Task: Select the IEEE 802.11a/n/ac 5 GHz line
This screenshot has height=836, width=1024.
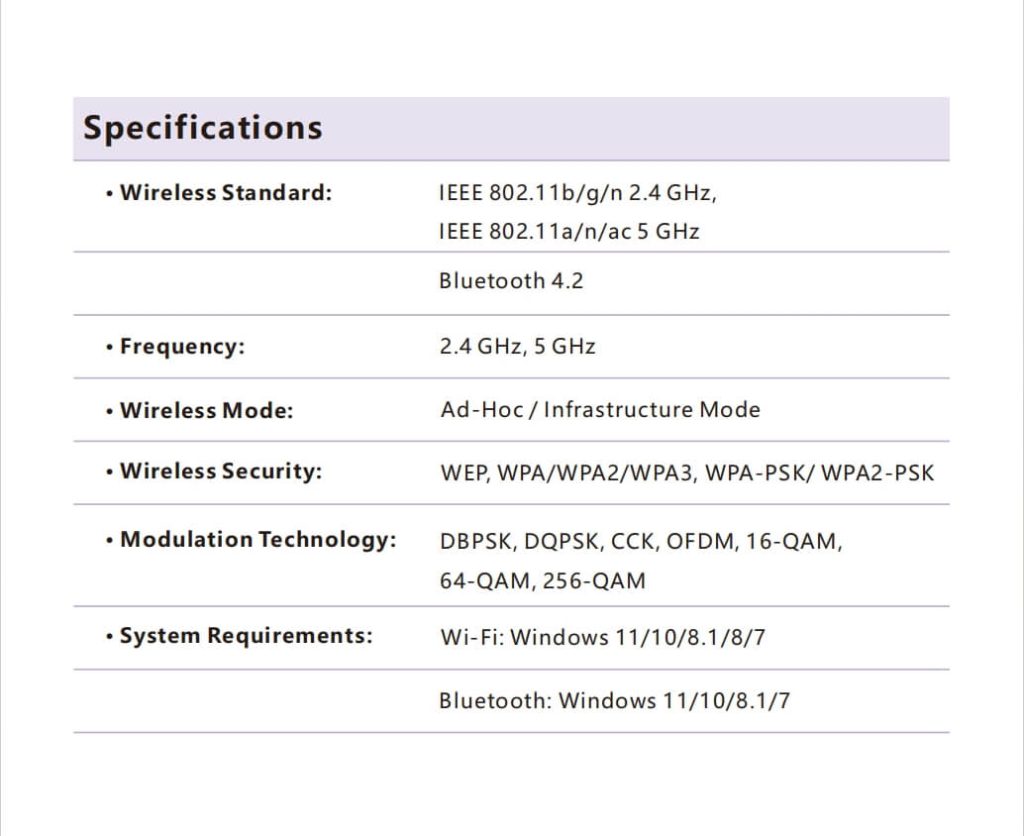Action: coord(568,232)
